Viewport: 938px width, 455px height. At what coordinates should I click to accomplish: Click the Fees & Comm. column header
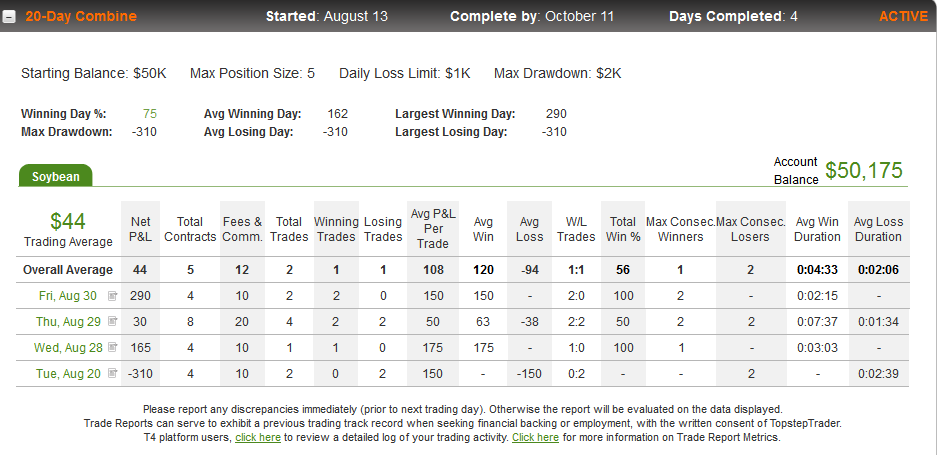(242, 229)
